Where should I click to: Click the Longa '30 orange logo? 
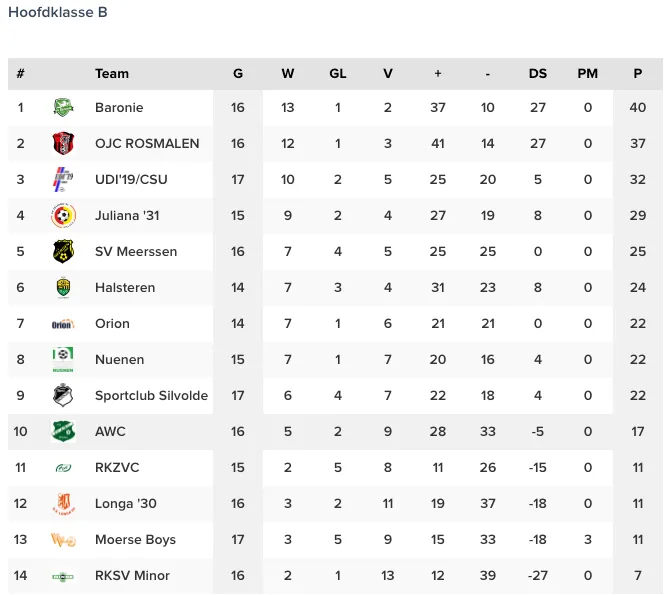[x=63, y=503]
